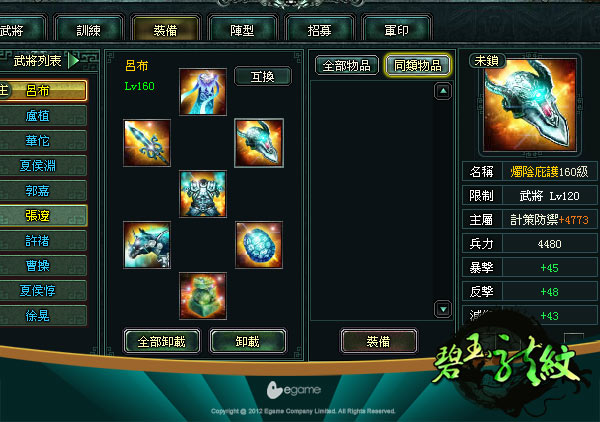Select the jade seal equipment slot
Image resolution: width=600 pixels, height=422 pixels.
(203, 296)
